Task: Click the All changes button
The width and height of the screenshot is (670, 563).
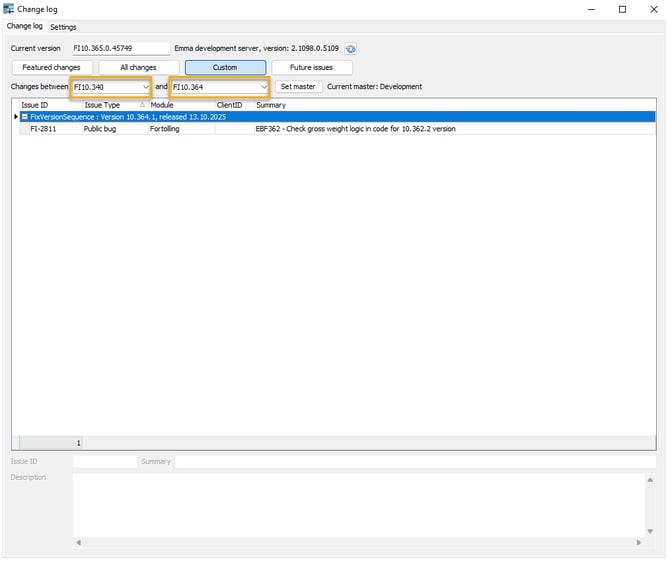Action: click(x=138, y=68)
